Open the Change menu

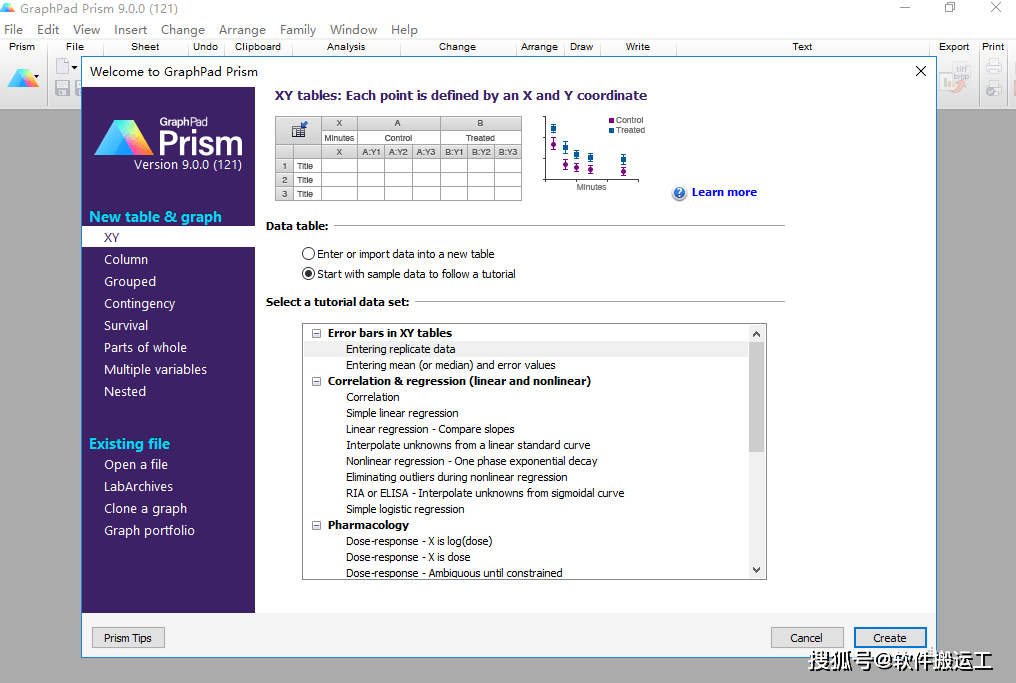point(183,30)
